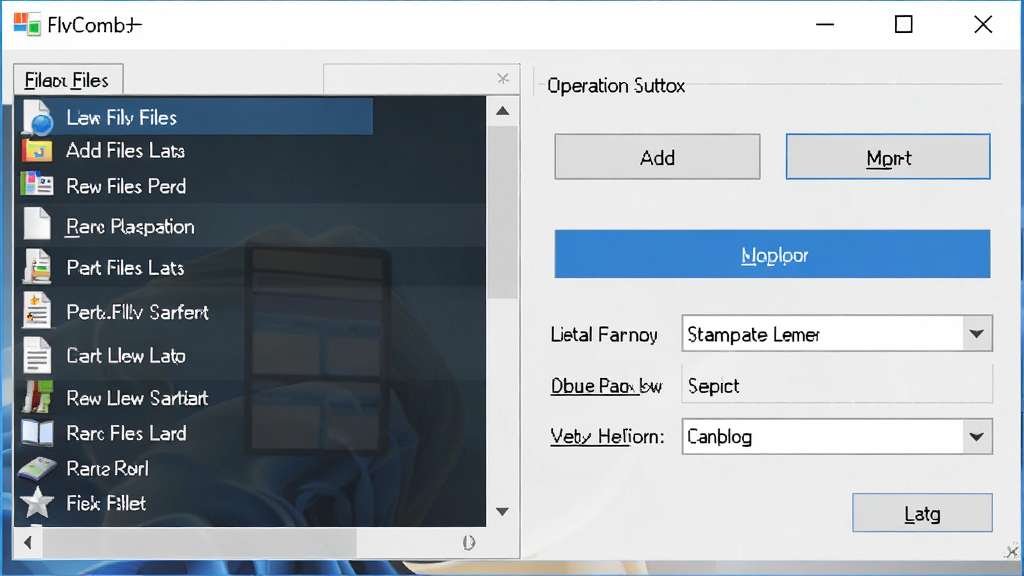The height and width of the screenshot is (576, 1024).
Task: Click the colored icon beside Rew Files Perd
Action: [37, 184]
